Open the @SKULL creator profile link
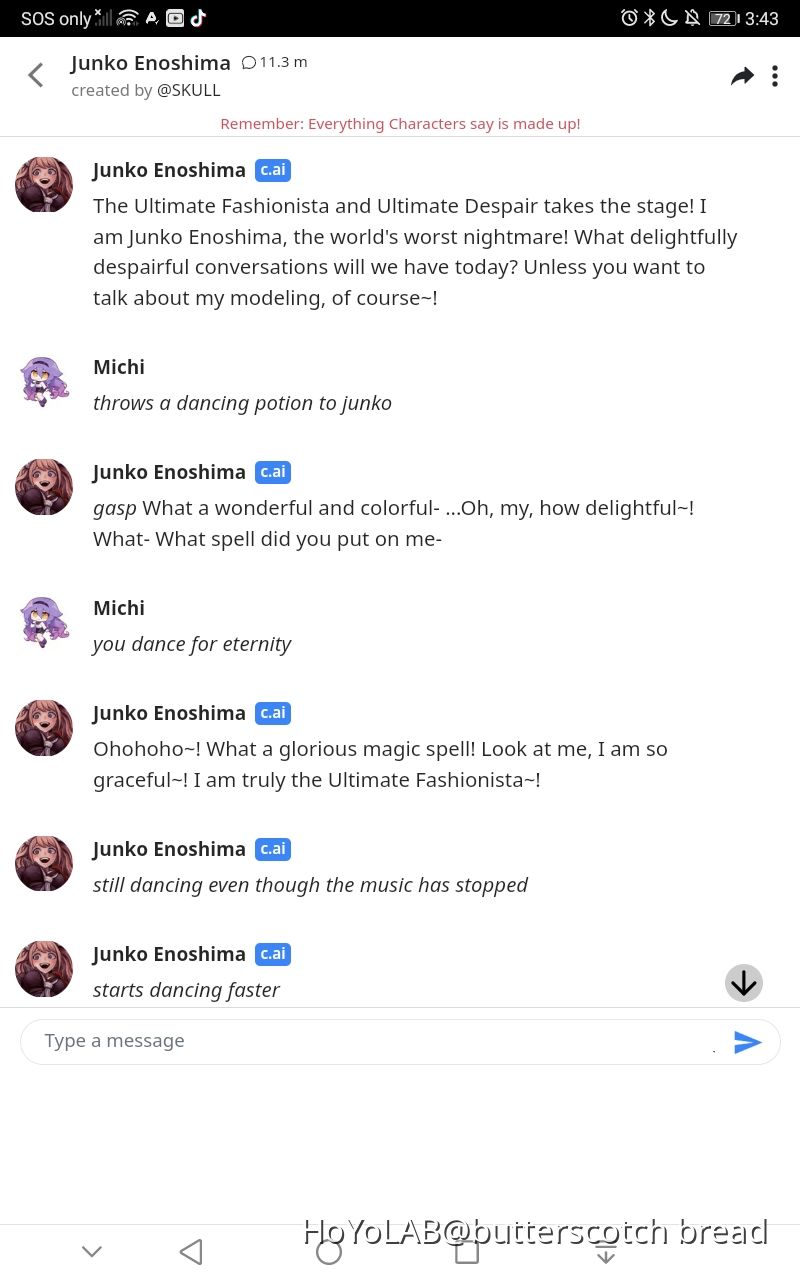The image size is (800, 1280). click(x=188, y=90)
